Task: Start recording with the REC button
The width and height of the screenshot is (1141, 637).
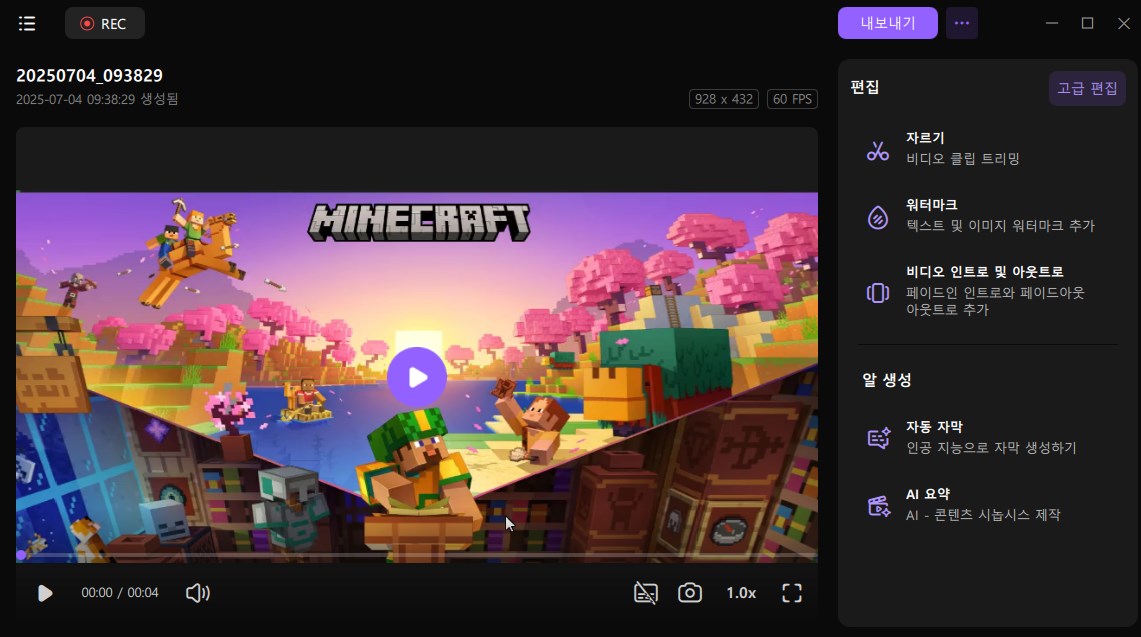Action: (104, 23)
